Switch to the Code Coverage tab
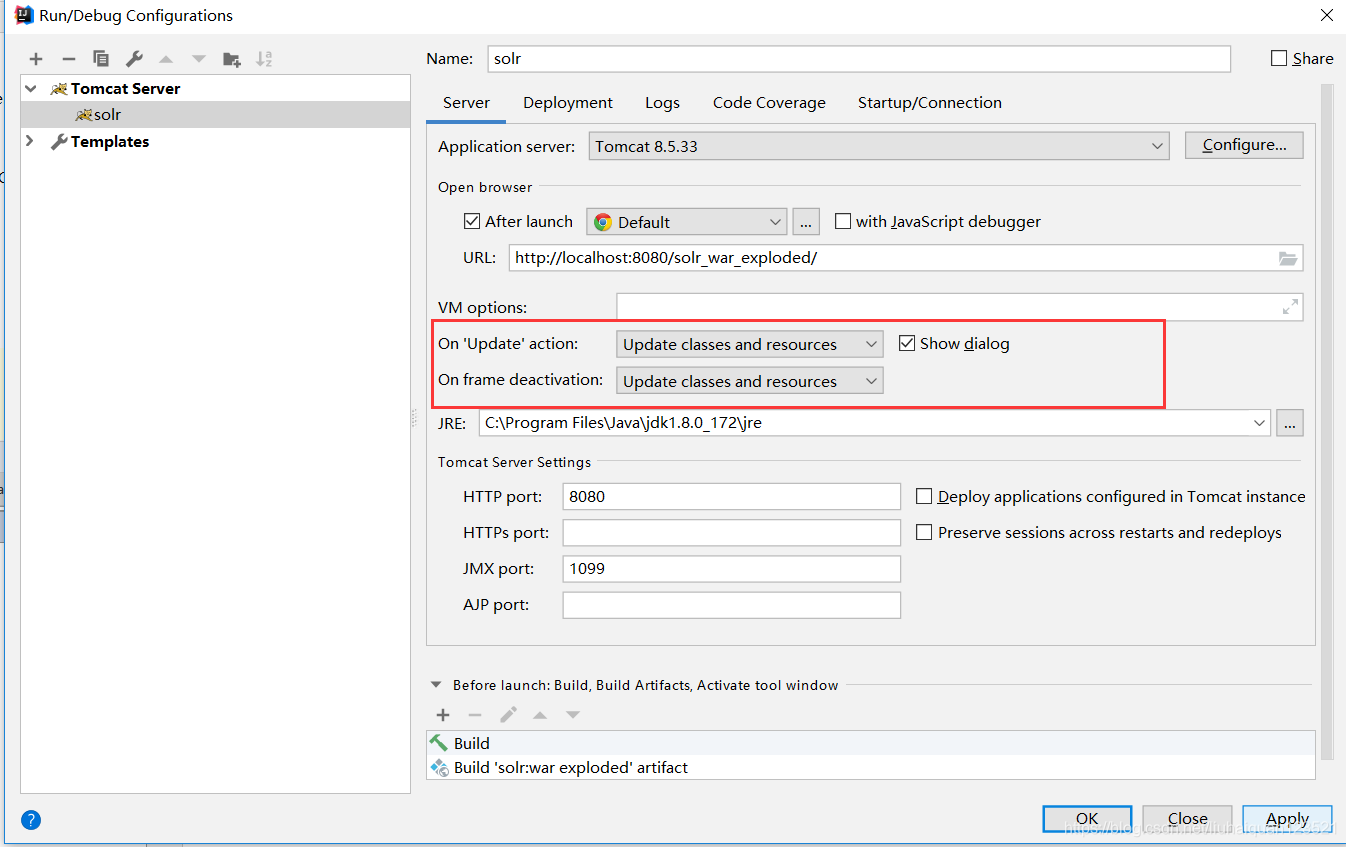Image resolution: width=1346 pixels, height=847 pixels. click(x=769, y=102)
